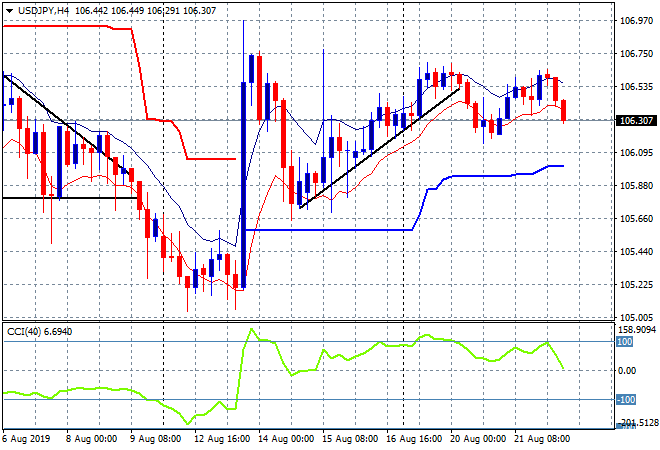Click the CCI(40) 6.6940 indicator label
The height and width of the screenshot is (450, 660).
tap(40, 332)
